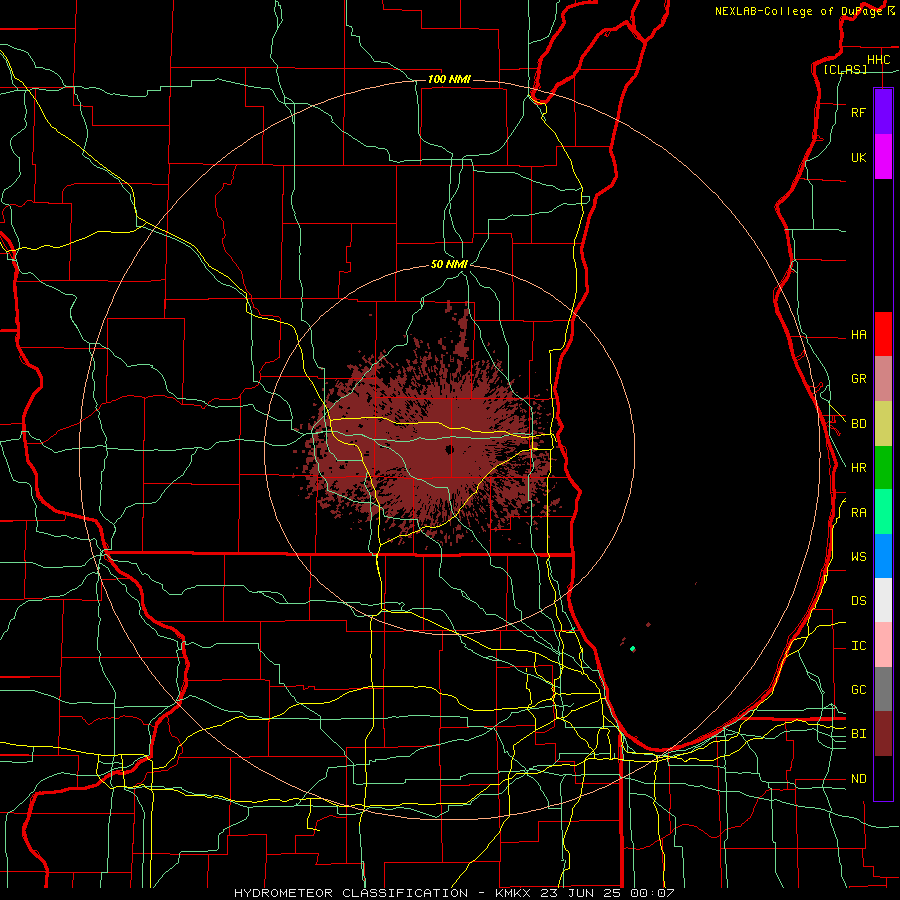
Task: Click the IC light pink legend swatch
Action: coord(883,645)
